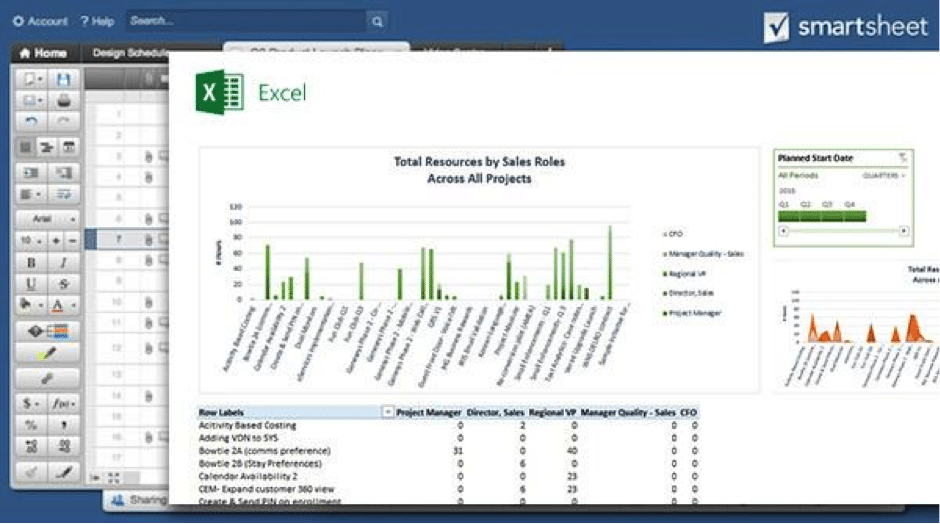Click the Manager Quality - Sales column header

point(628,412)
